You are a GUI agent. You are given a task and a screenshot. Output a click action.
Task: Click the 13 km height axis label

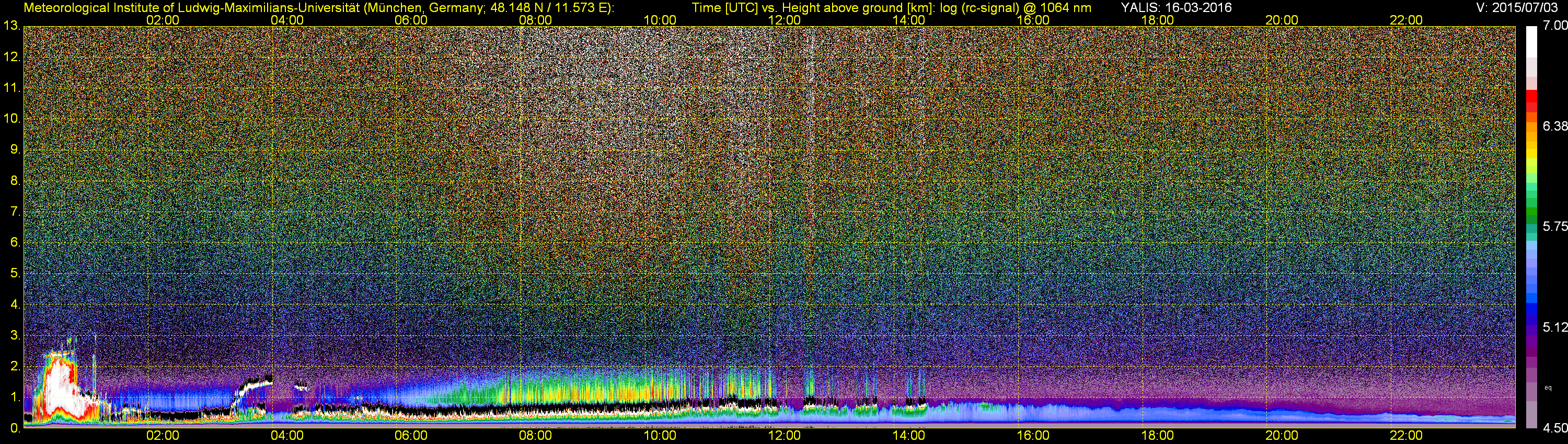point(11,26)
